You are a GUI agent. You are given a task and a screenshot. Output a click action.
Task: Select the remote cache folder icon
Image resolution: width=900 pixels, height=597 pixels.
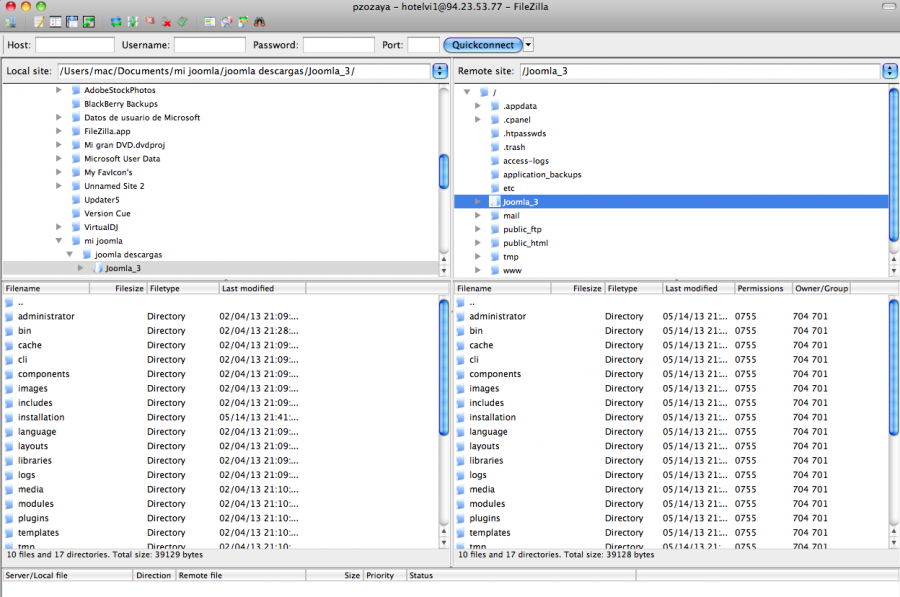point(461,346)
